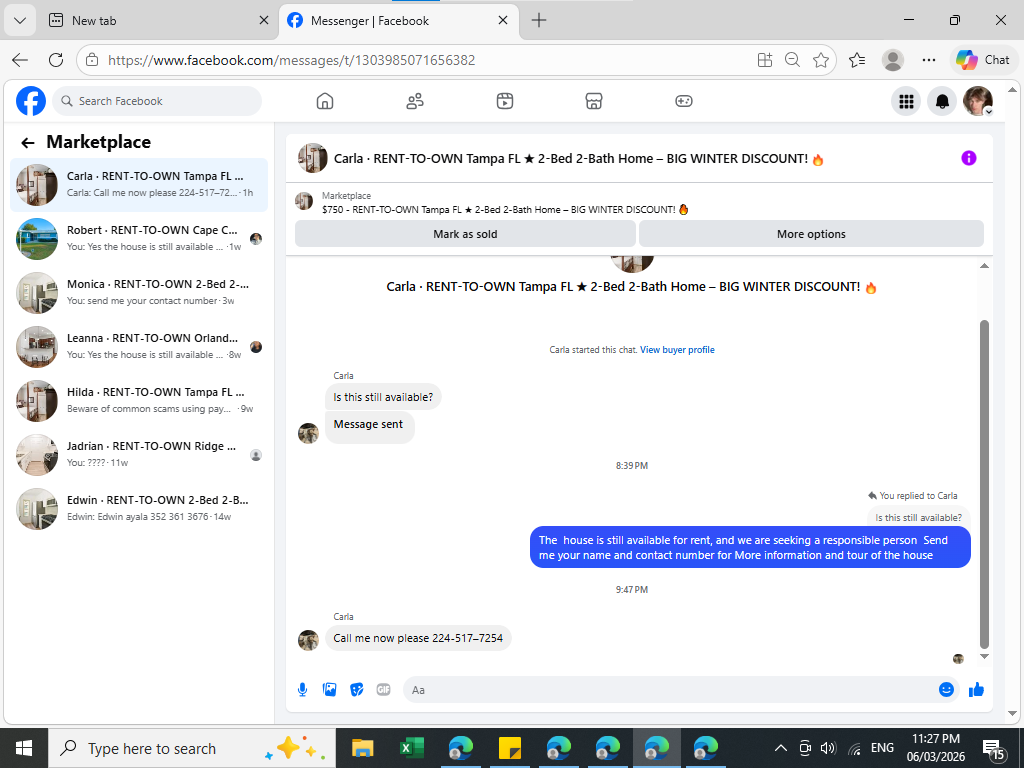Screen dimensions: 1024x768
Task: Switch to the New tab browser tab
Action: tap(159, 20)
